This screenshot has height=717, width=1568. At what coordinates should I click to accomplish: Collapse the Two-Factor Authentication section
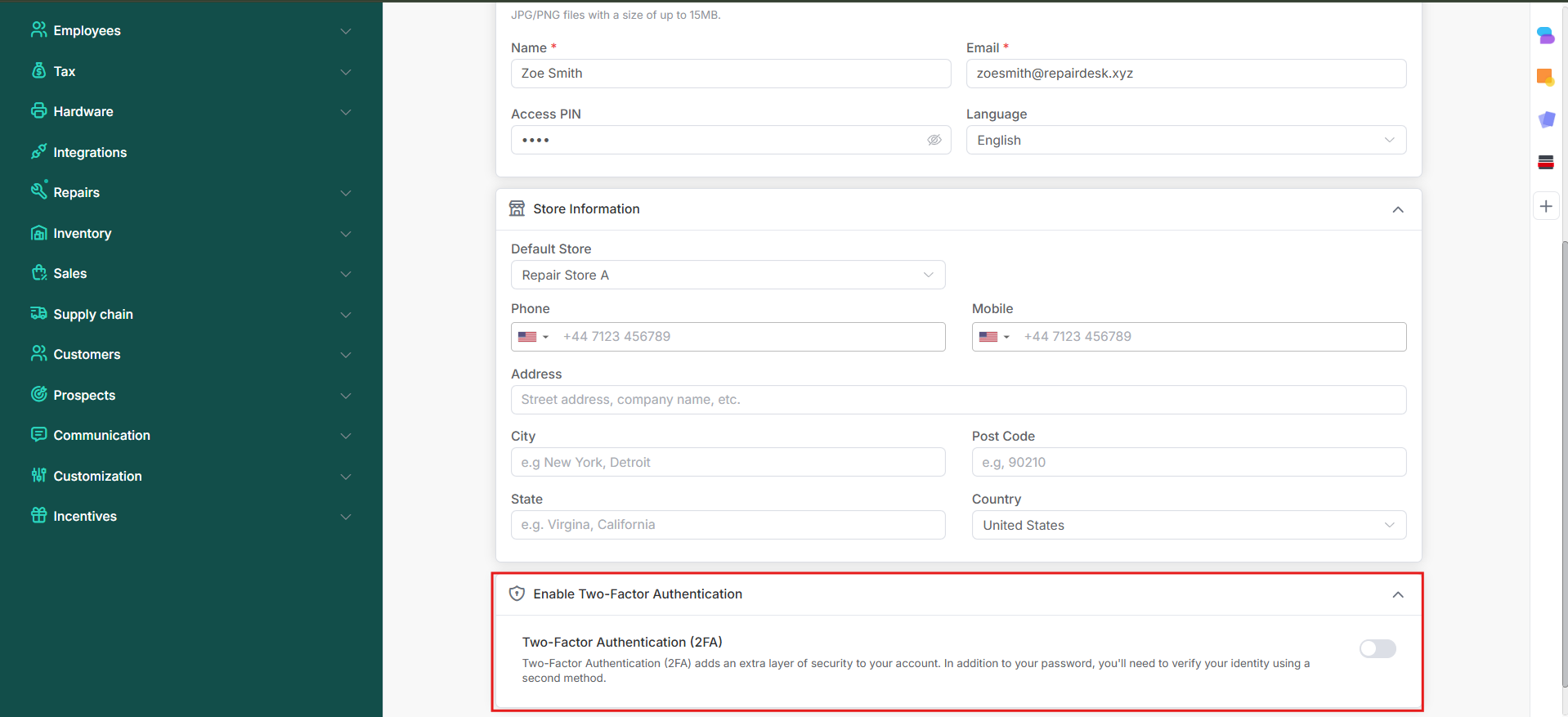pyautogui.click(x=1397, y=594)
